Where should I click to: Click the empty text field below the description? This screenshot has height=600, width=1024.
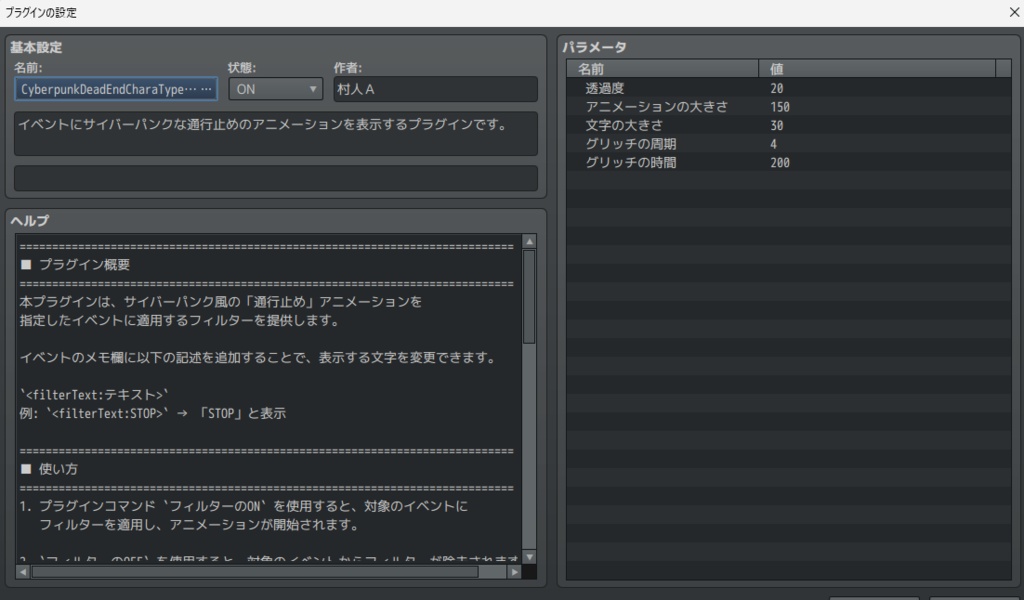click(273, 178)
